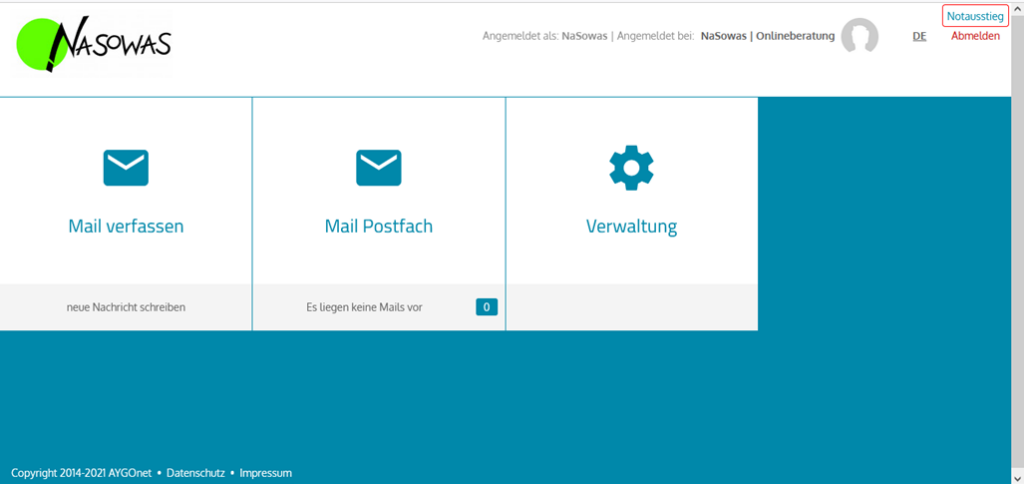Click the envelope icon above Mail Postfach
Screen dimensions: 1024x484
(379, 167)
